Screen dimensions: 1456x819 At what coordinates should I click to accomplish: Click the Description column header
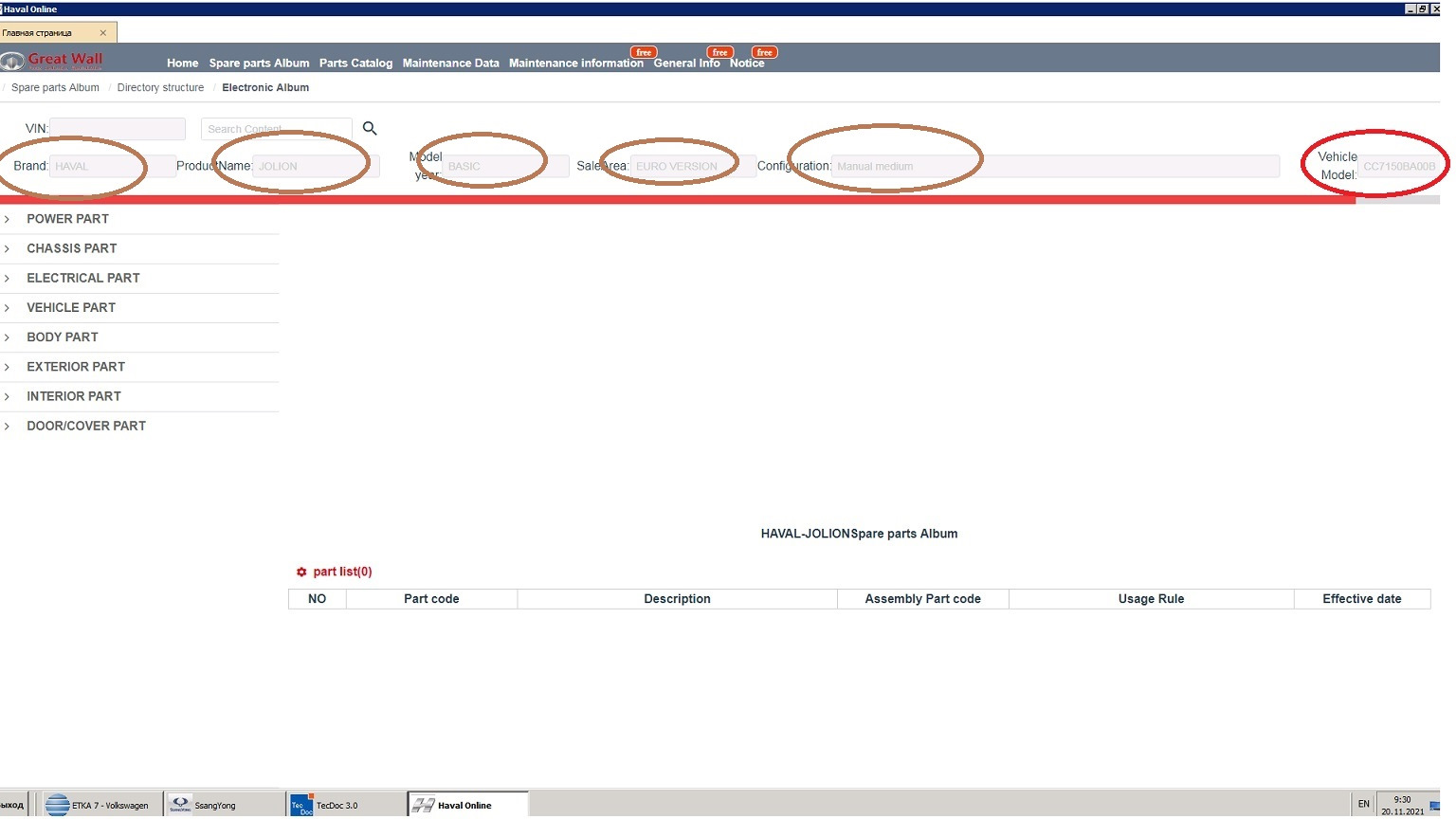[x=677, y=599]
